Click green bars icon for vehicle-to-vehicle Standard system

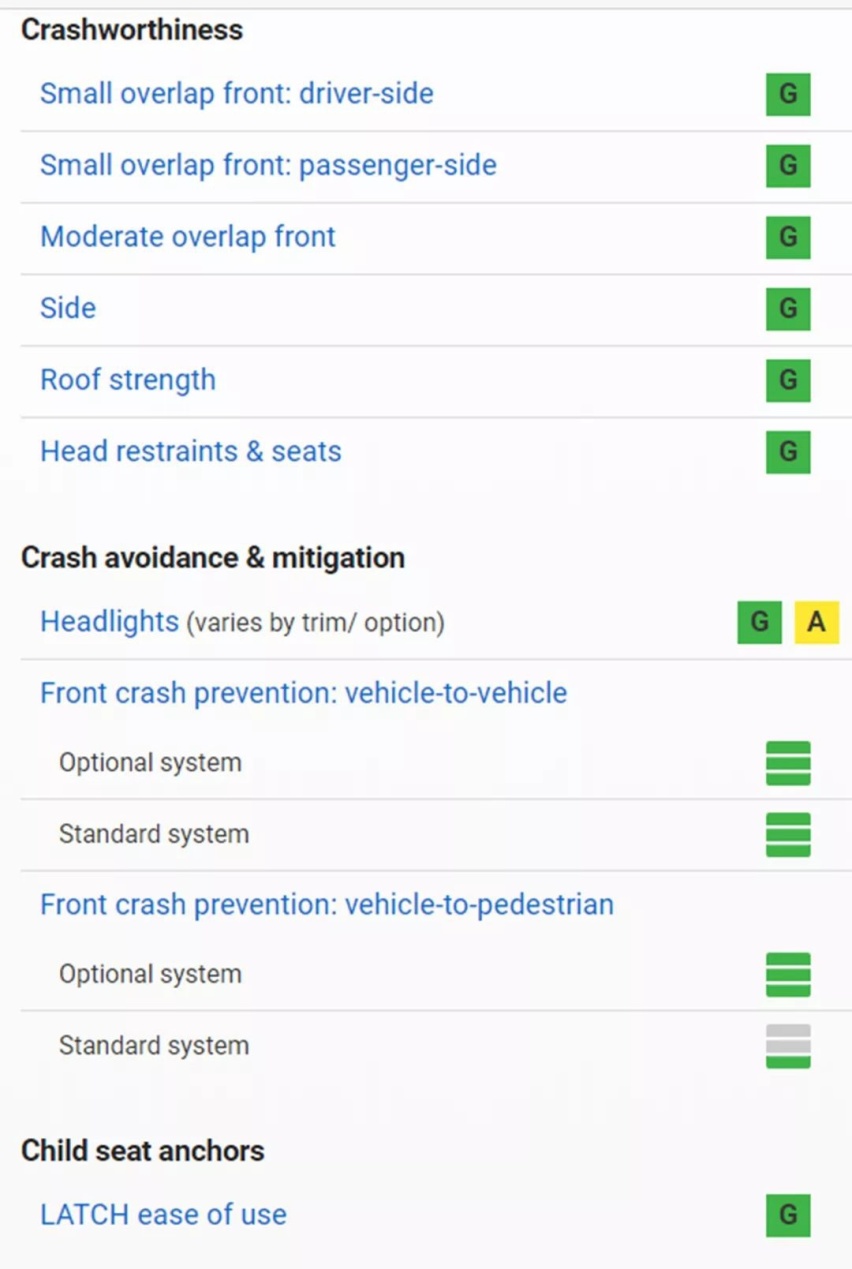coord(788,835)
